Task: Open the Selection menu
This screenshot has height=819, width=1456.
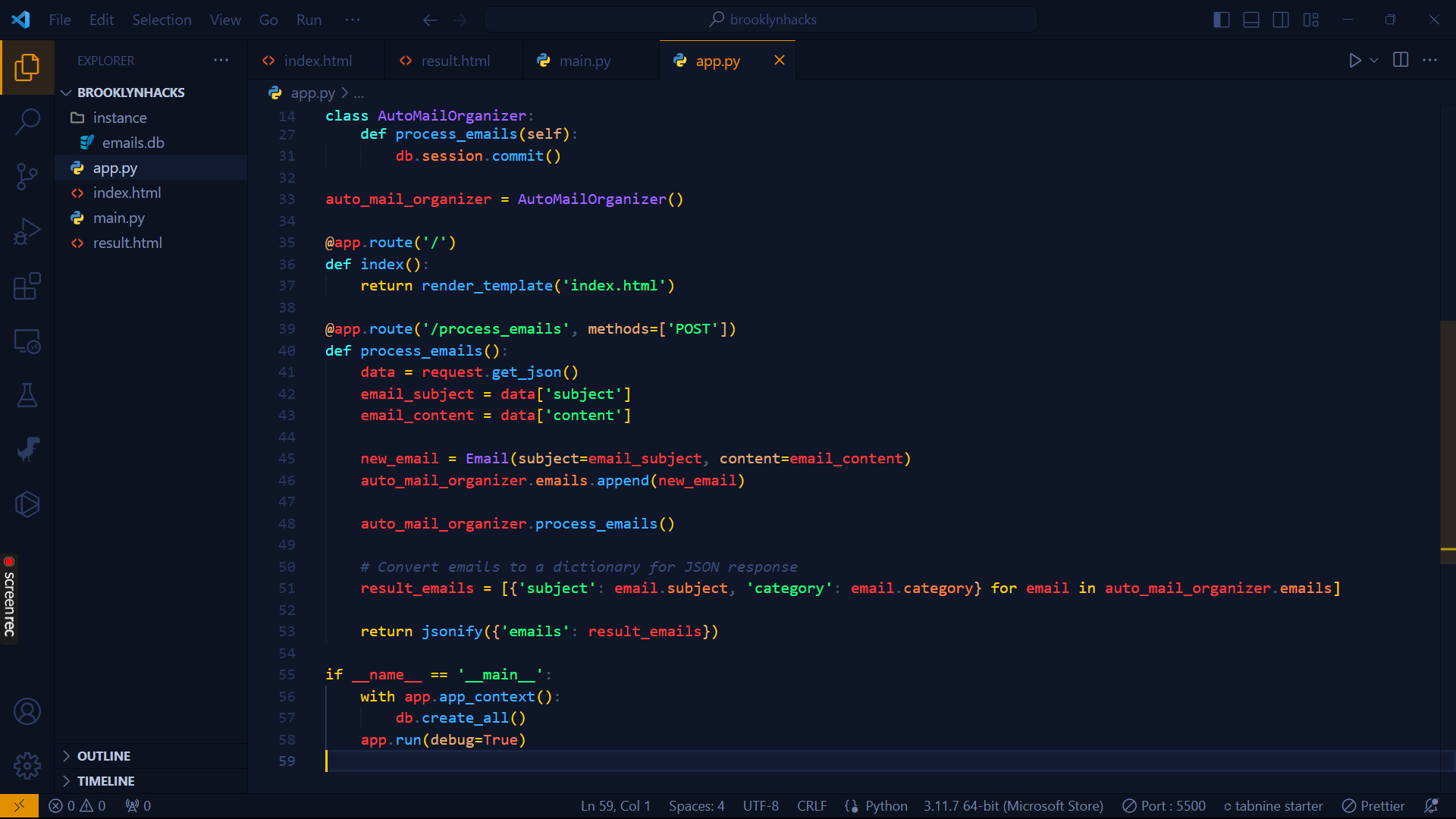Action: pyautogui.click(x=162, y=20)
